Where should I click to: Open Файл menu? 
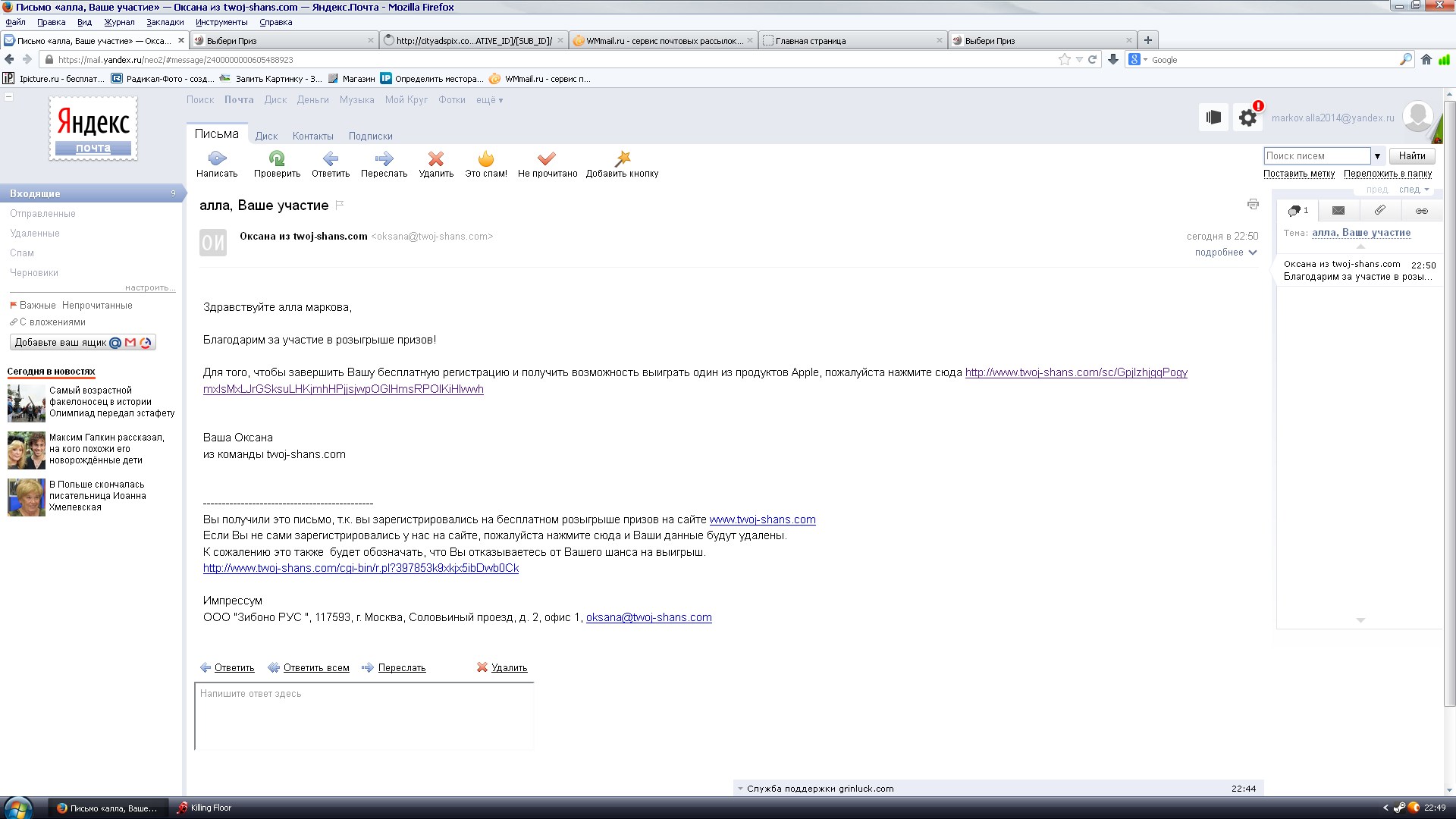click(15, 22)
